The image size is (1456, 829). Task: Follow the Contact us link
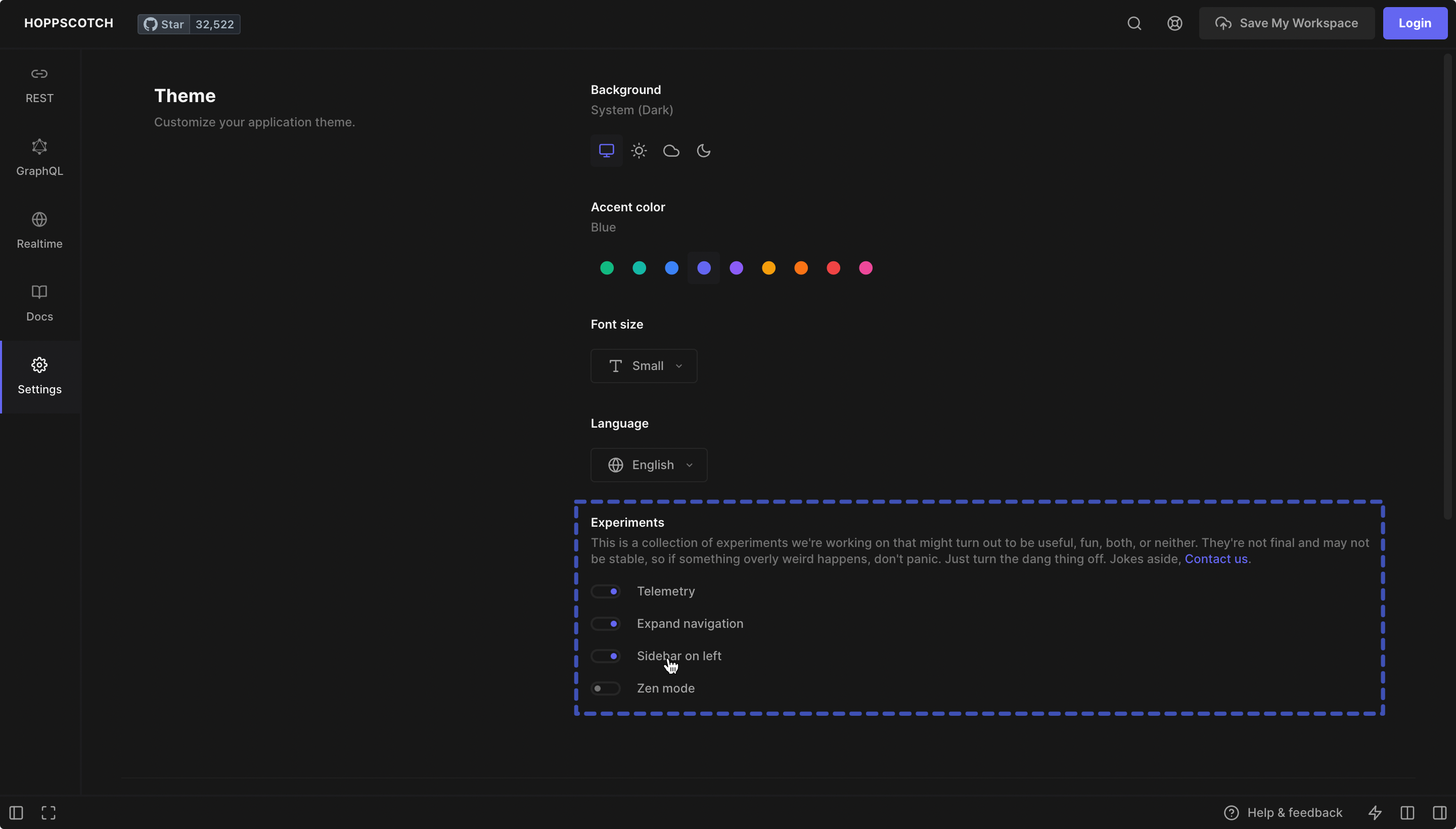tap(1216, 559)
